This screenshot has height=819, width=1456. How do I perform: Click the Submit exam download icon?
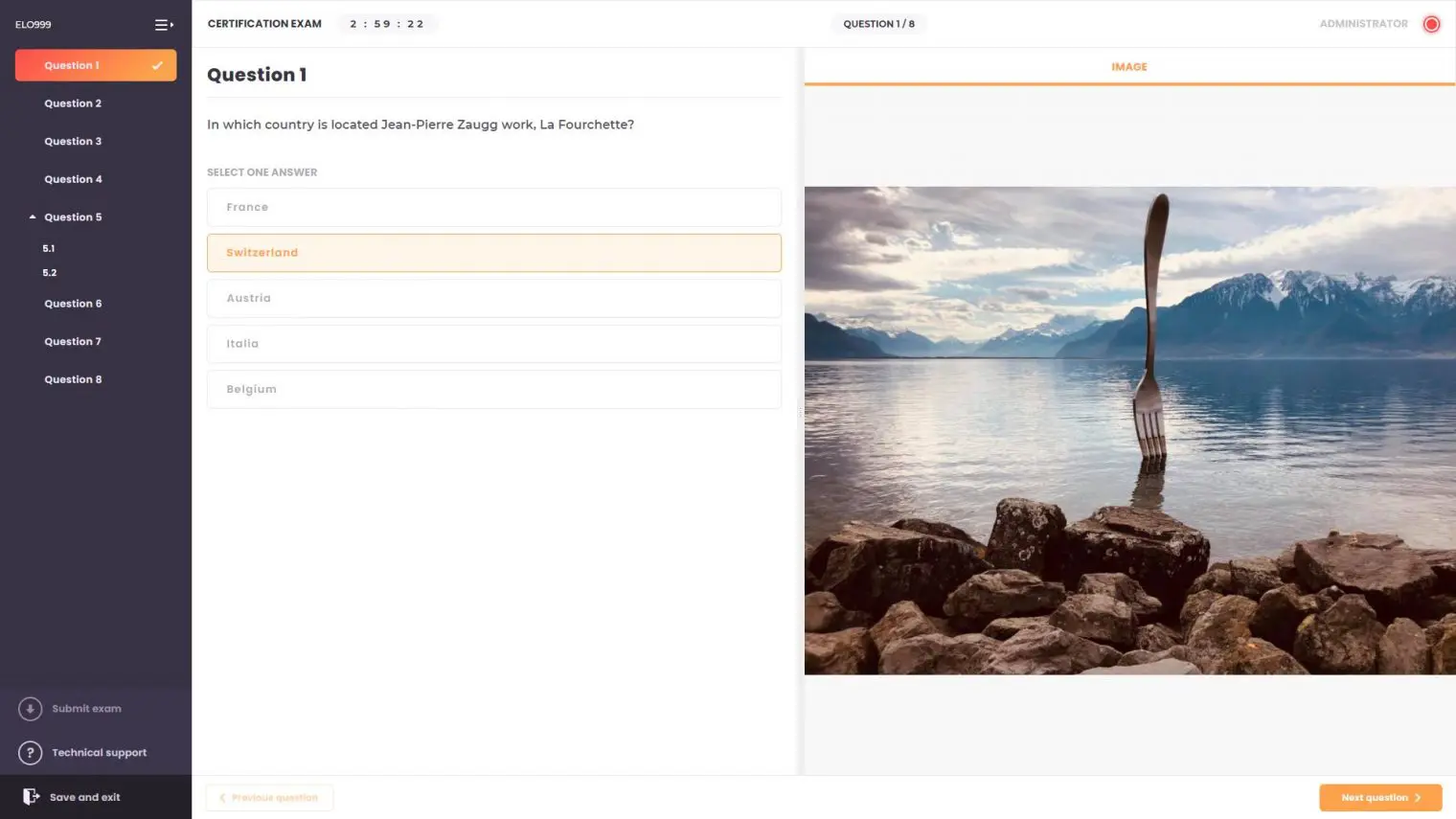[x=30, y=709]
